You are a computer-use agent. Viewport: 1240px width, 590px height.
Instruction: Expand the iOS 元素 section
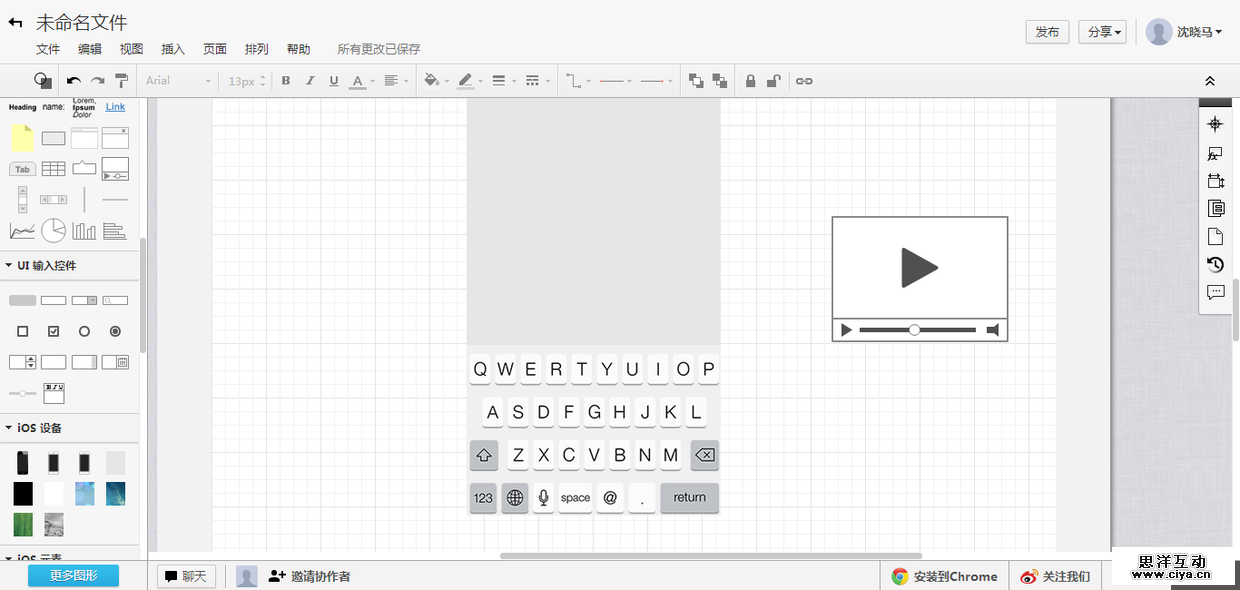click(x=40, y=557)
